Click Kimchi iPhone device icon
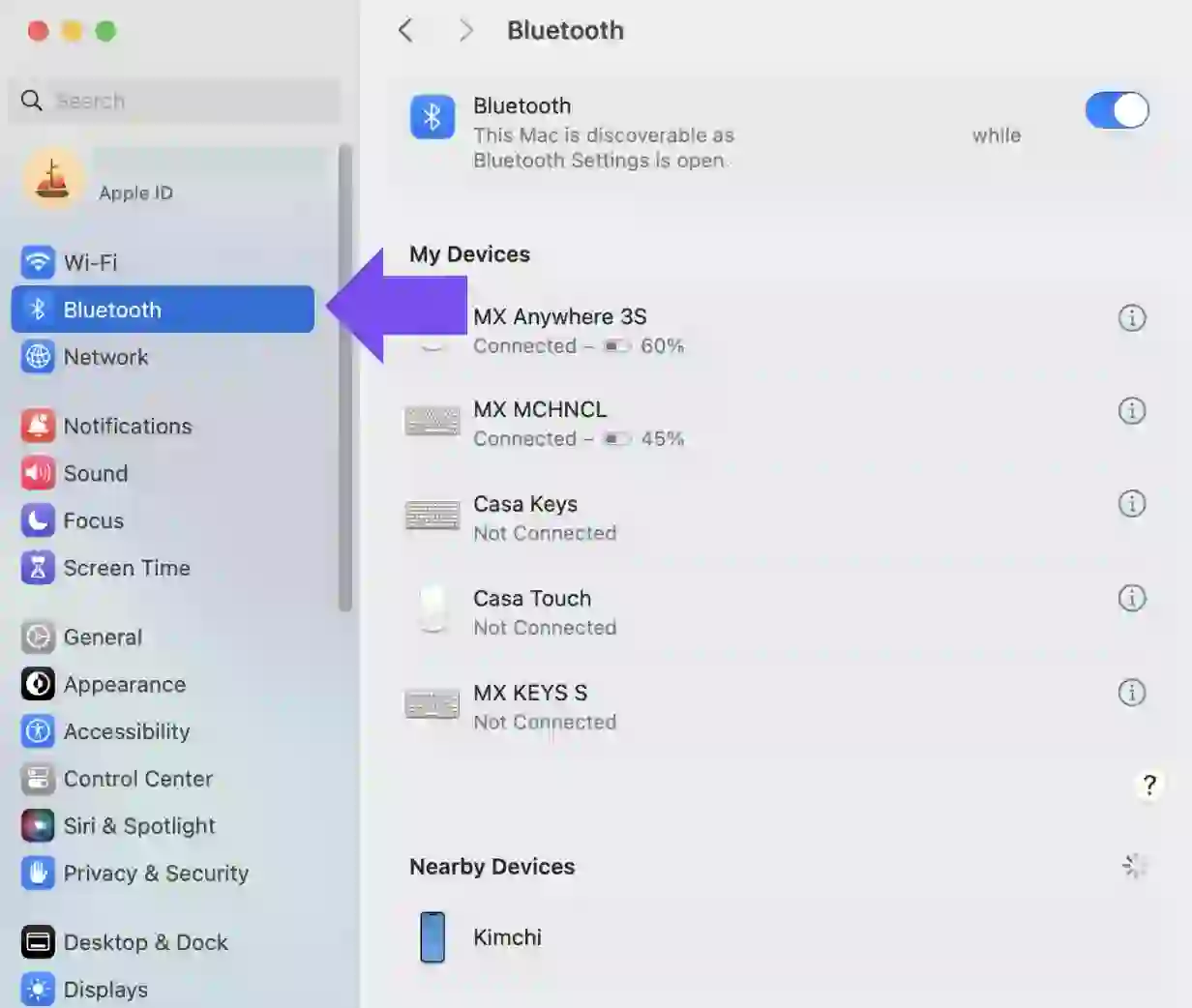The width and height of the screenshot is (1192, 1008). tap(432, 937)
